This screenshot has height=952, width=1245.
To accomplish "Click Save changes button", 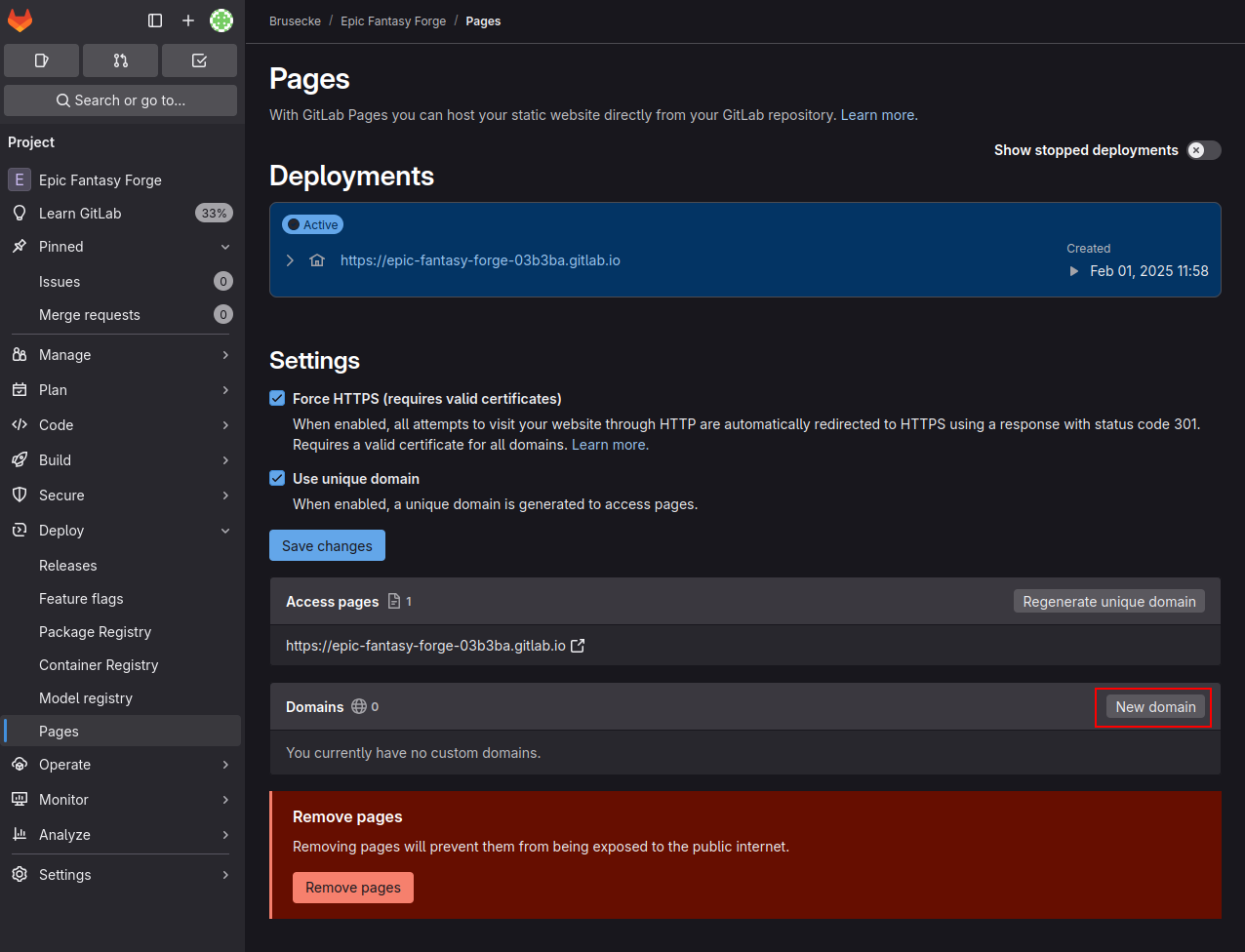I will [x=327, y=546].
